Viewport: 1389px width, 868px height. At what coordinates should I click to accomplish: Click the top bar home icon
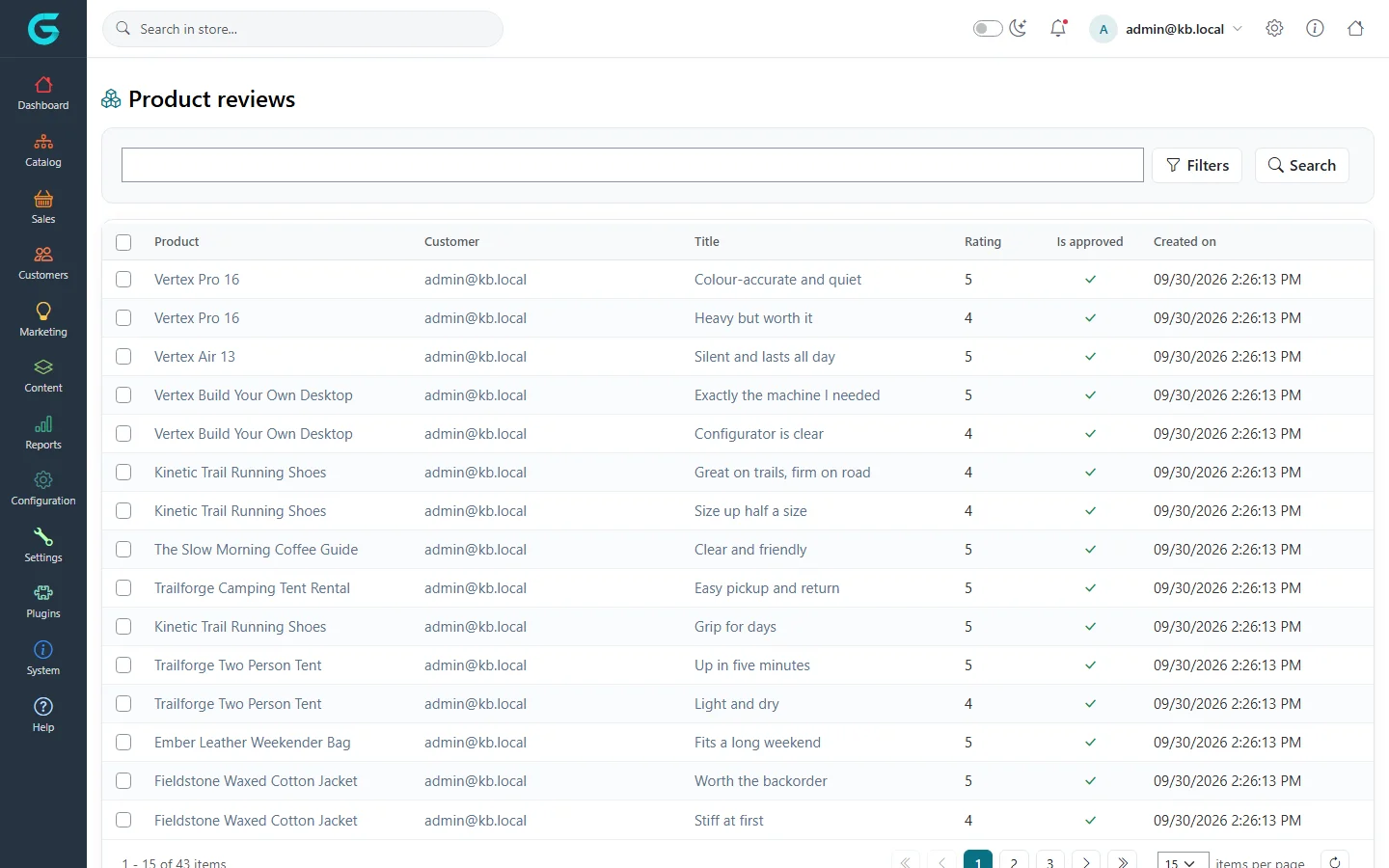click(x=1355, y=28)
